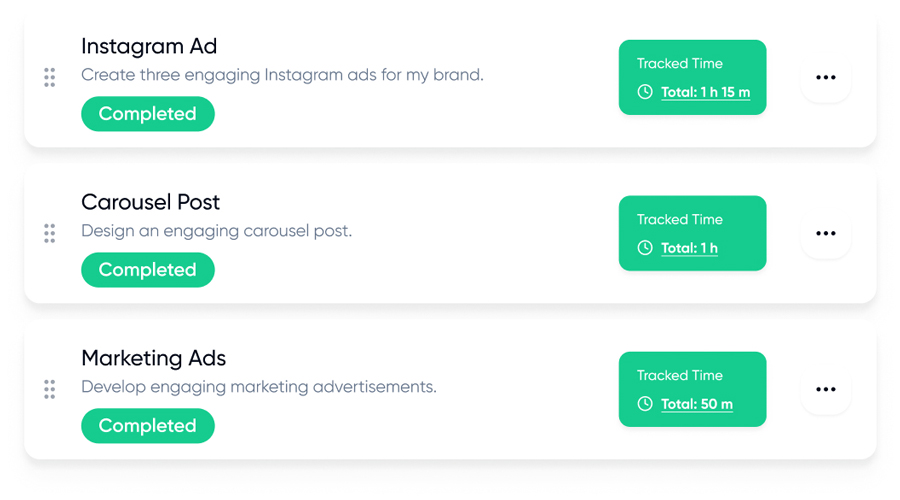The image size is (900, 500).
Task: Open the 'Total: 50 m' time link
Action: (x=697, y=405)
